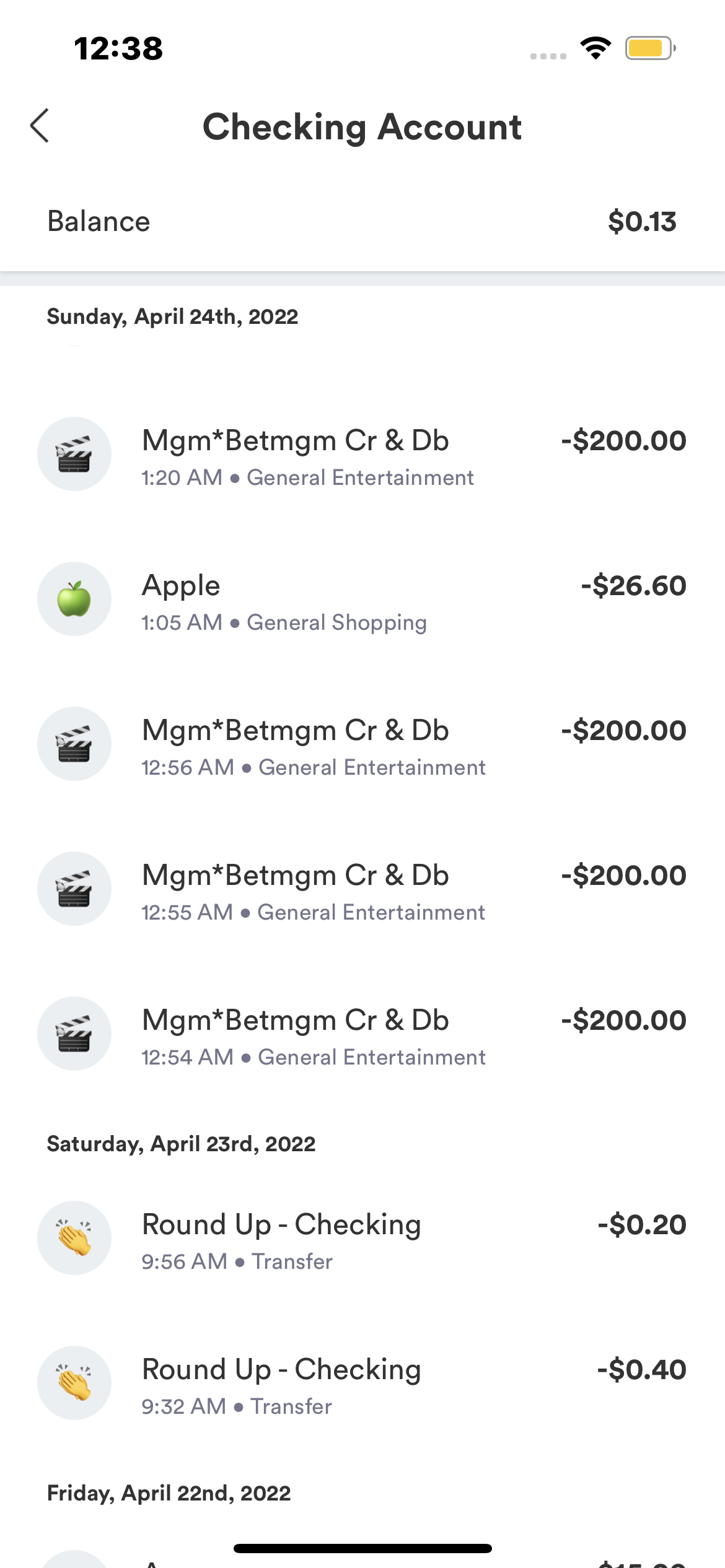This screenshot has width=725, height=1568.
Task: Tap clapperboard icon of 12:56 AM transaction
Action: pyautogui.click(x=74, y=744)
